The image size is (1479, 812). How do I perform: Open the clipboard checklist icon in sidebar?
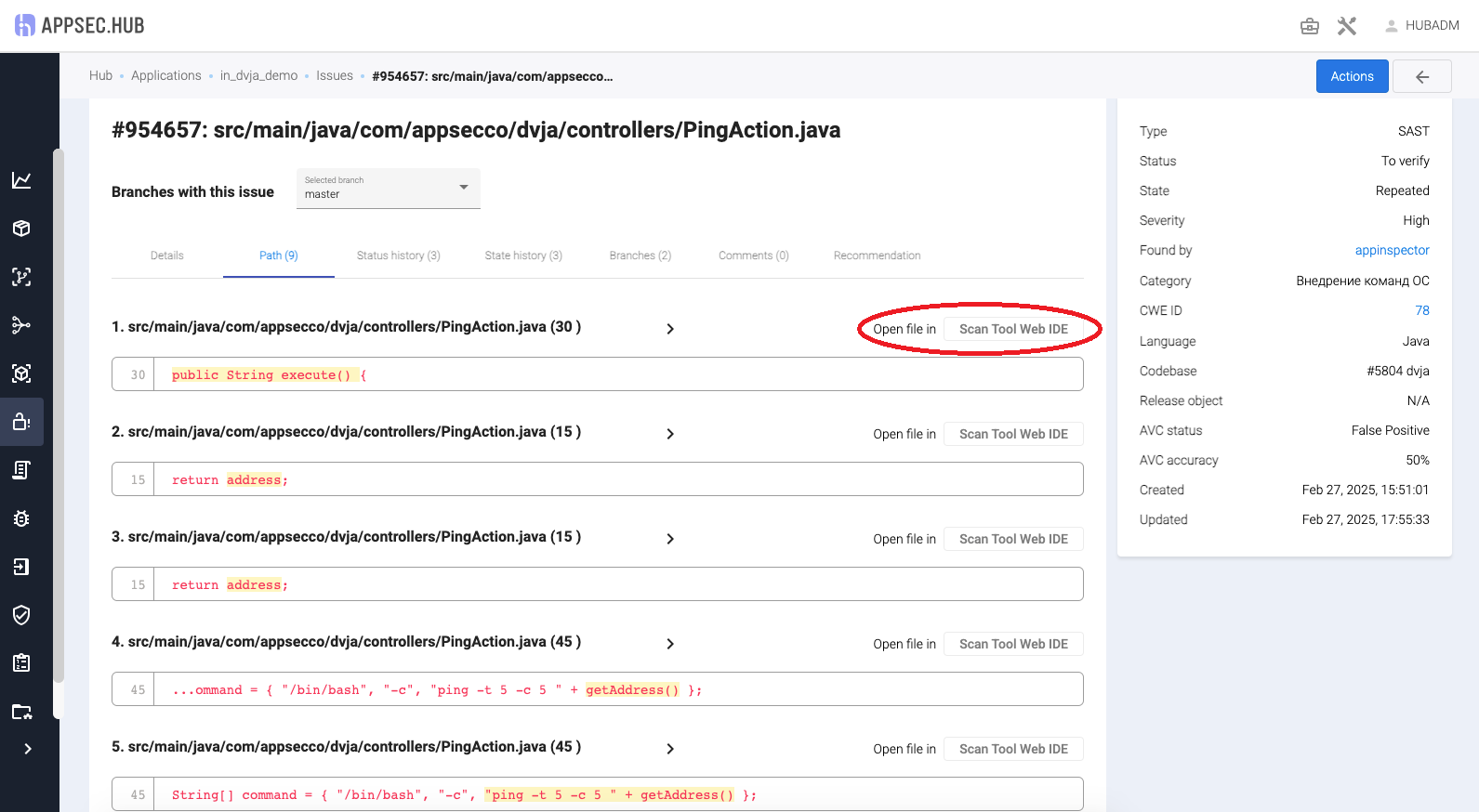point(21,663)
